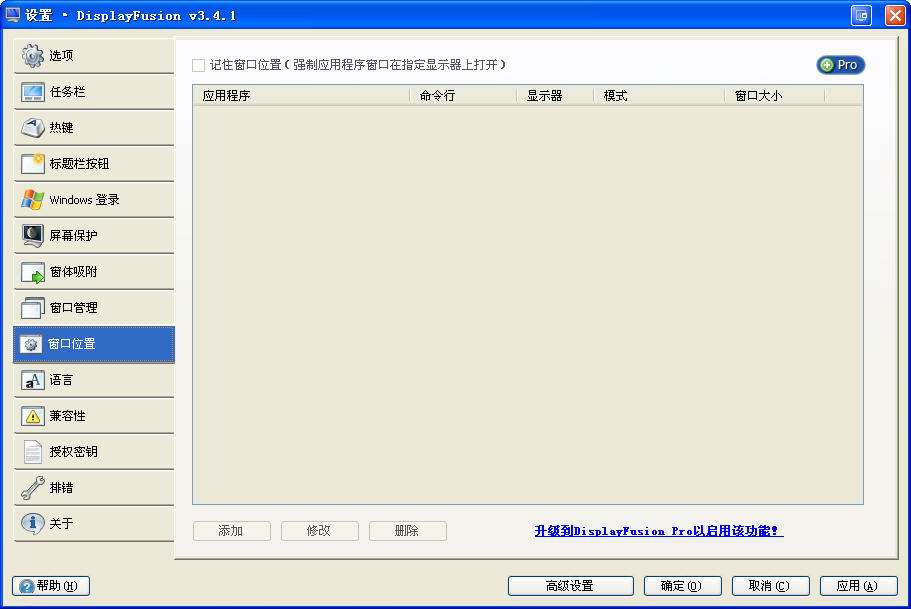
Task: Select the 窗口位置 tab
Action: click(94, 344)
